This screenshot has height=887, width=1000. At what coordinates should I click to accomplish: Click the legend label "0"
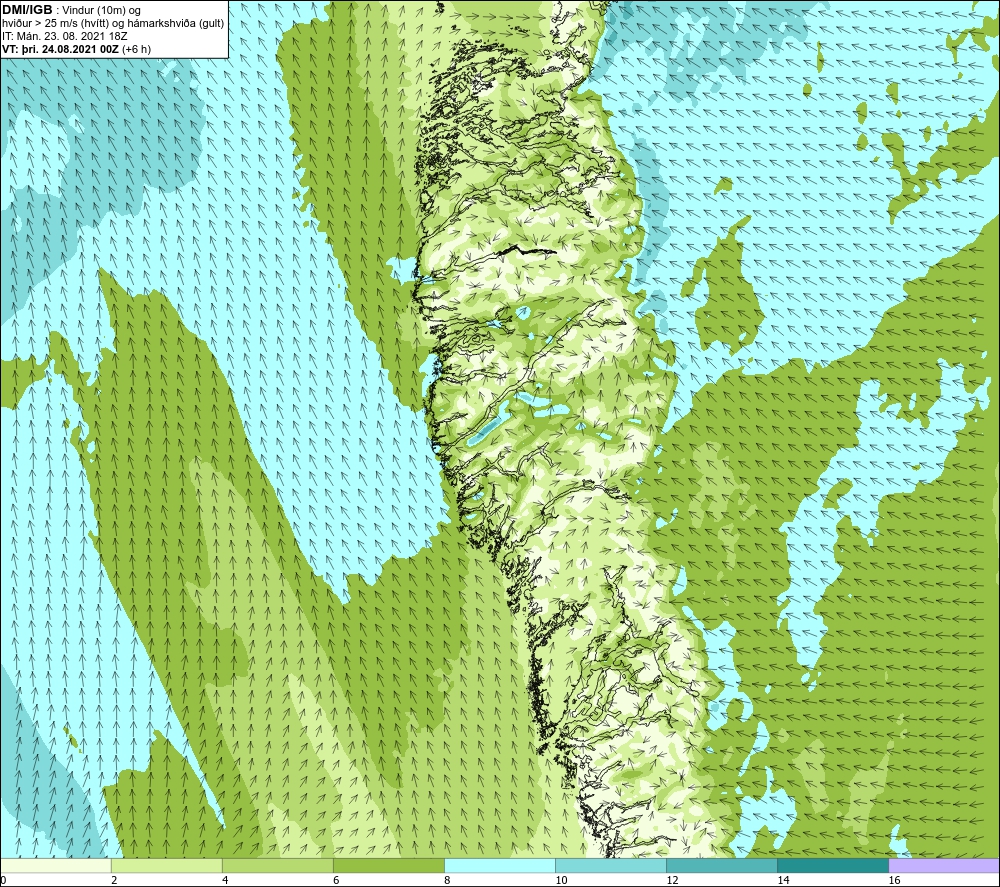click(x=3, y=881)
